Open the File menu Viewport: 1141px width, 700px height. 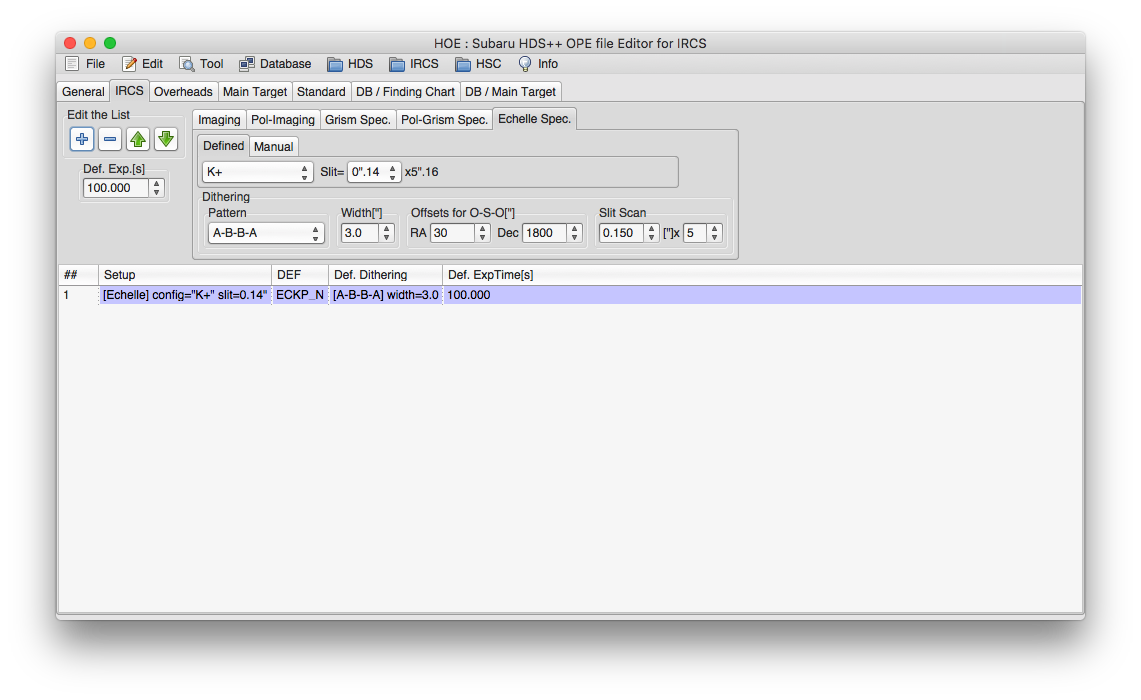[x=85, y=64]
